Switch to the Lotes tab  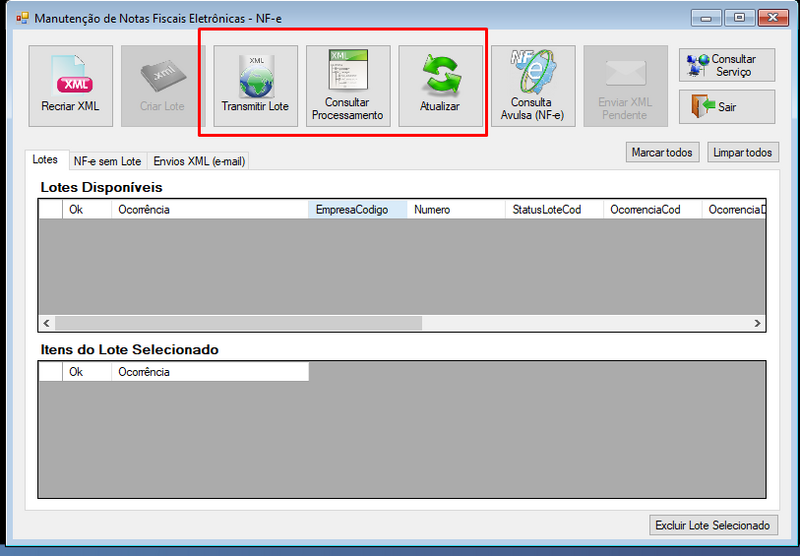point(45,160)
